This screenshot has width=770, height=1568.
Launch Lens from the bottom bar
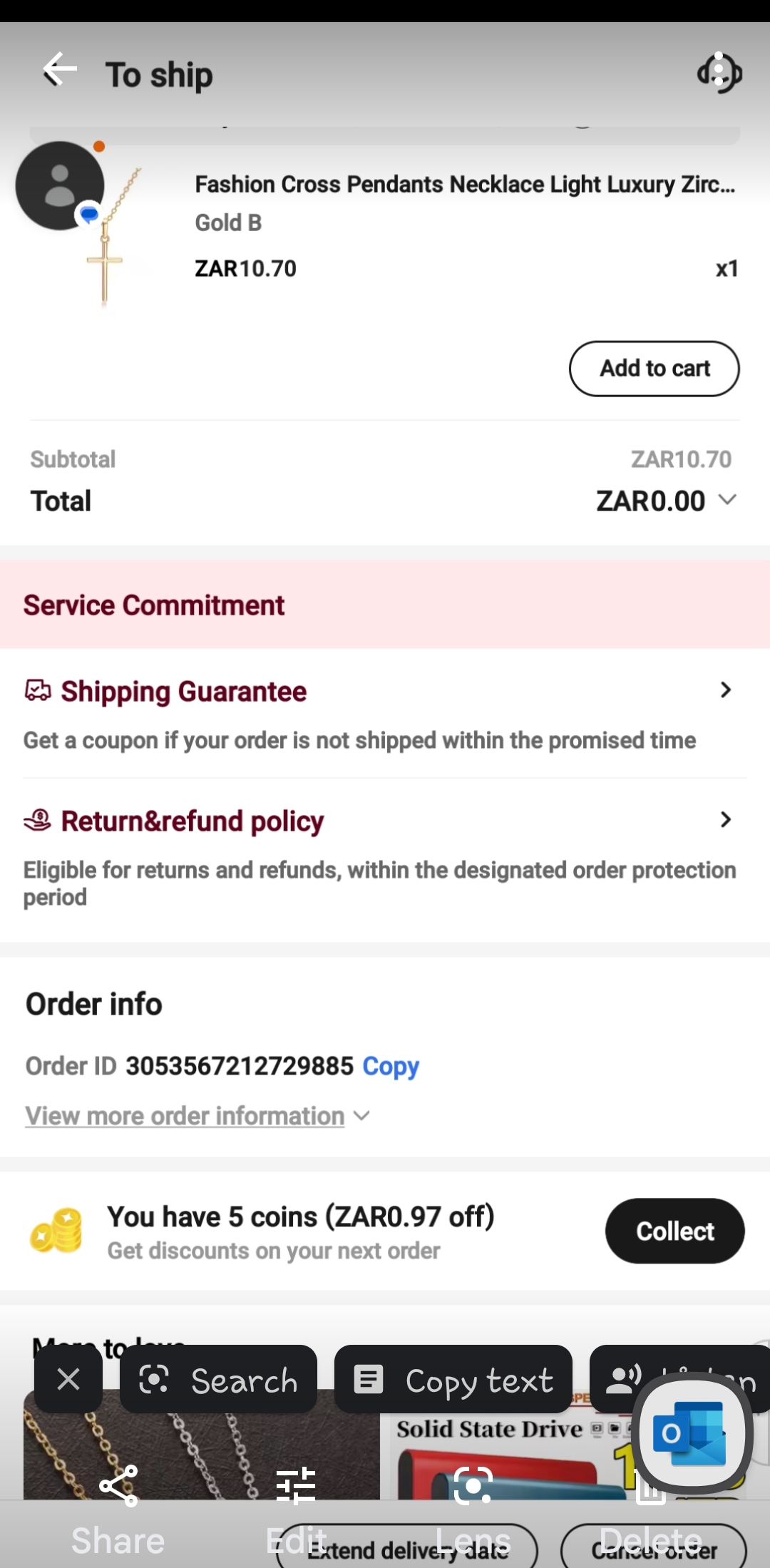point(473,1487)
